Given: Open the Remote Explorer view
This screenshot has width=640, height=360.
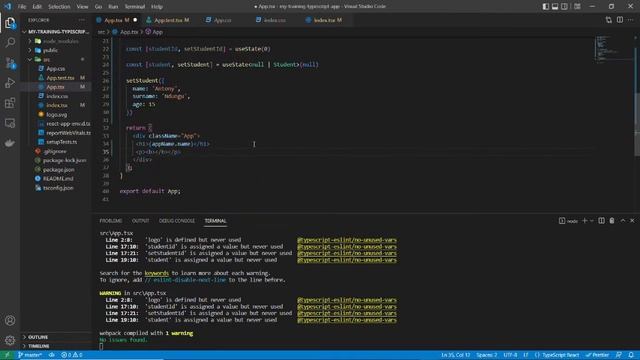Looking at the screenshot, I should tap(10, 123).
